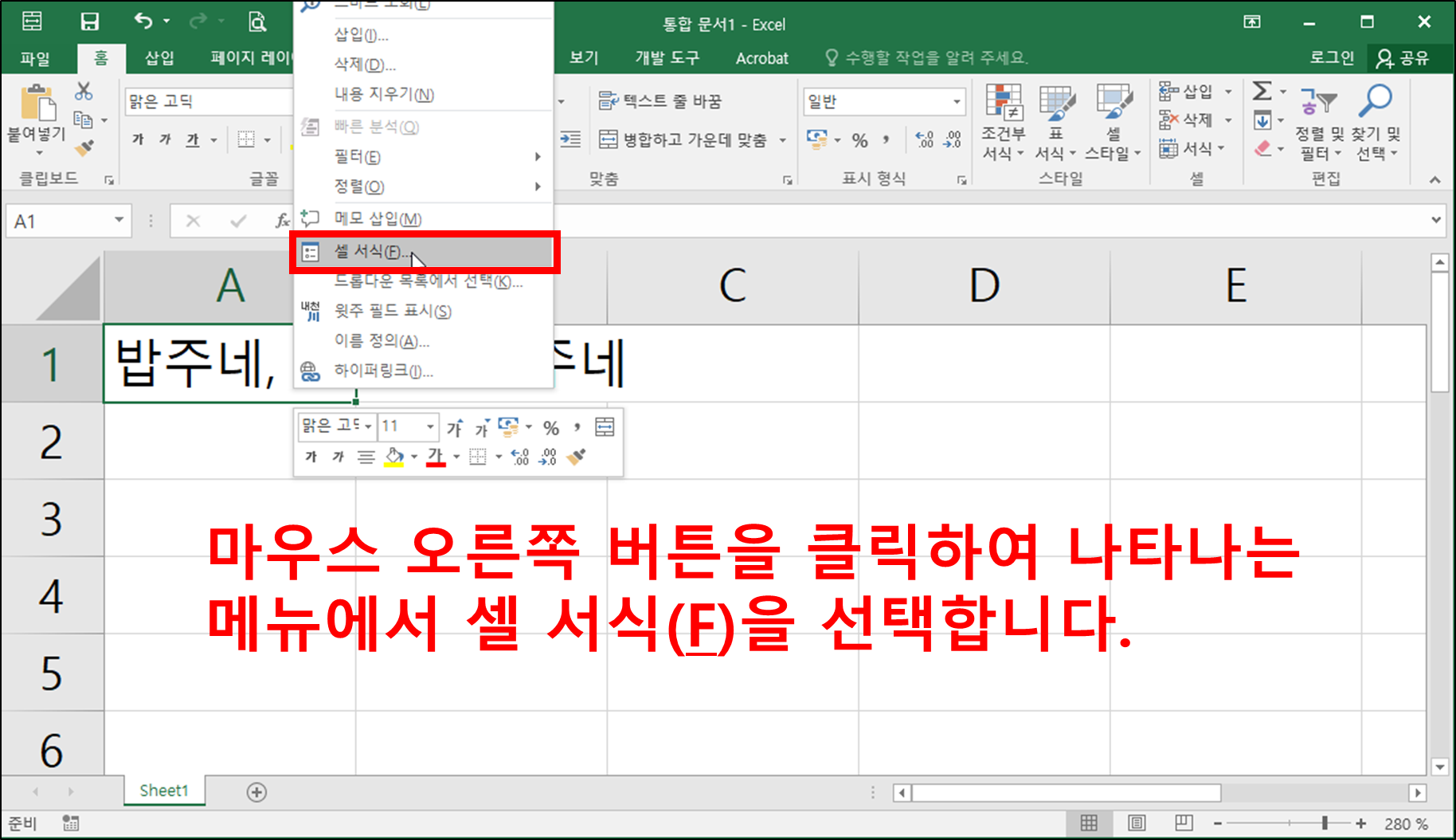Choose 내용 지우기(N) in the context menu
This screenshot has height=840, width=1456.
[424, 94]
